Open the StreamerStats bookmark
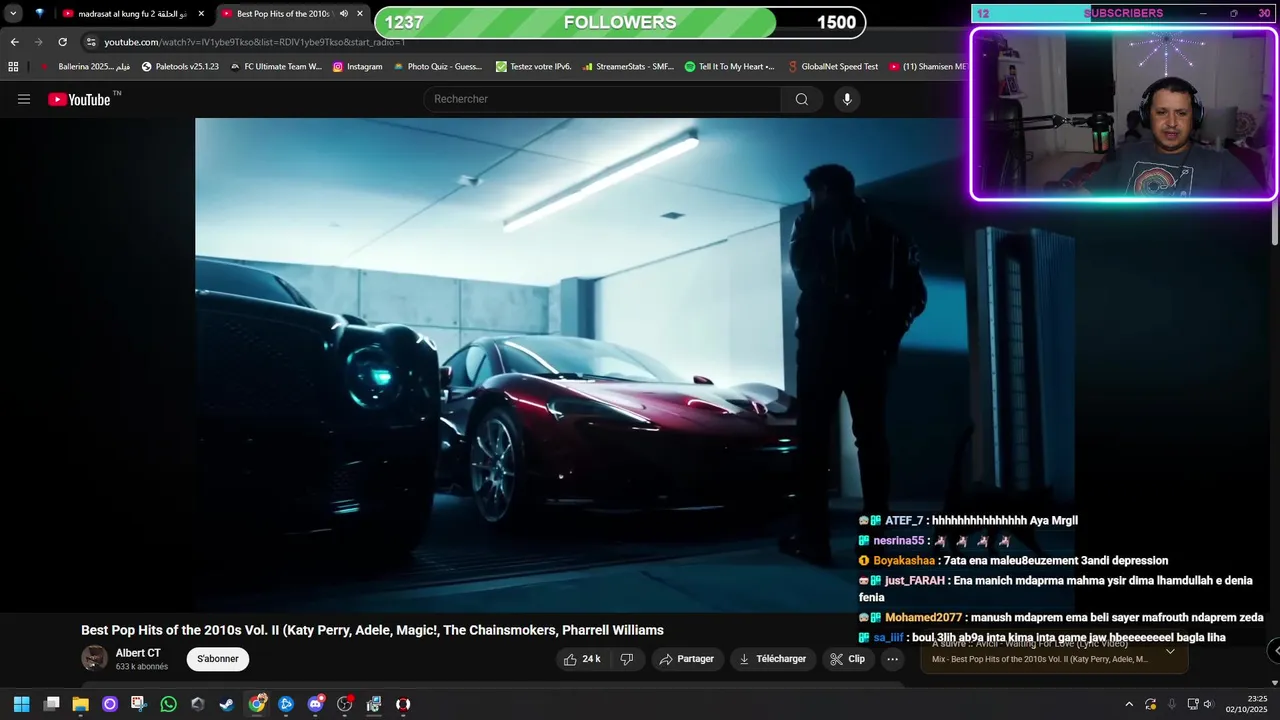Viewport: 1280px width, 720px height. point(627,67)
